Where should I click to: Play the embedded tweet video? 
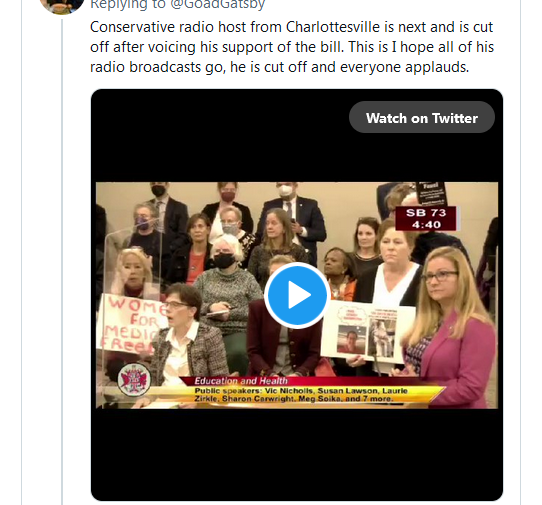click(x=297, y=295)
